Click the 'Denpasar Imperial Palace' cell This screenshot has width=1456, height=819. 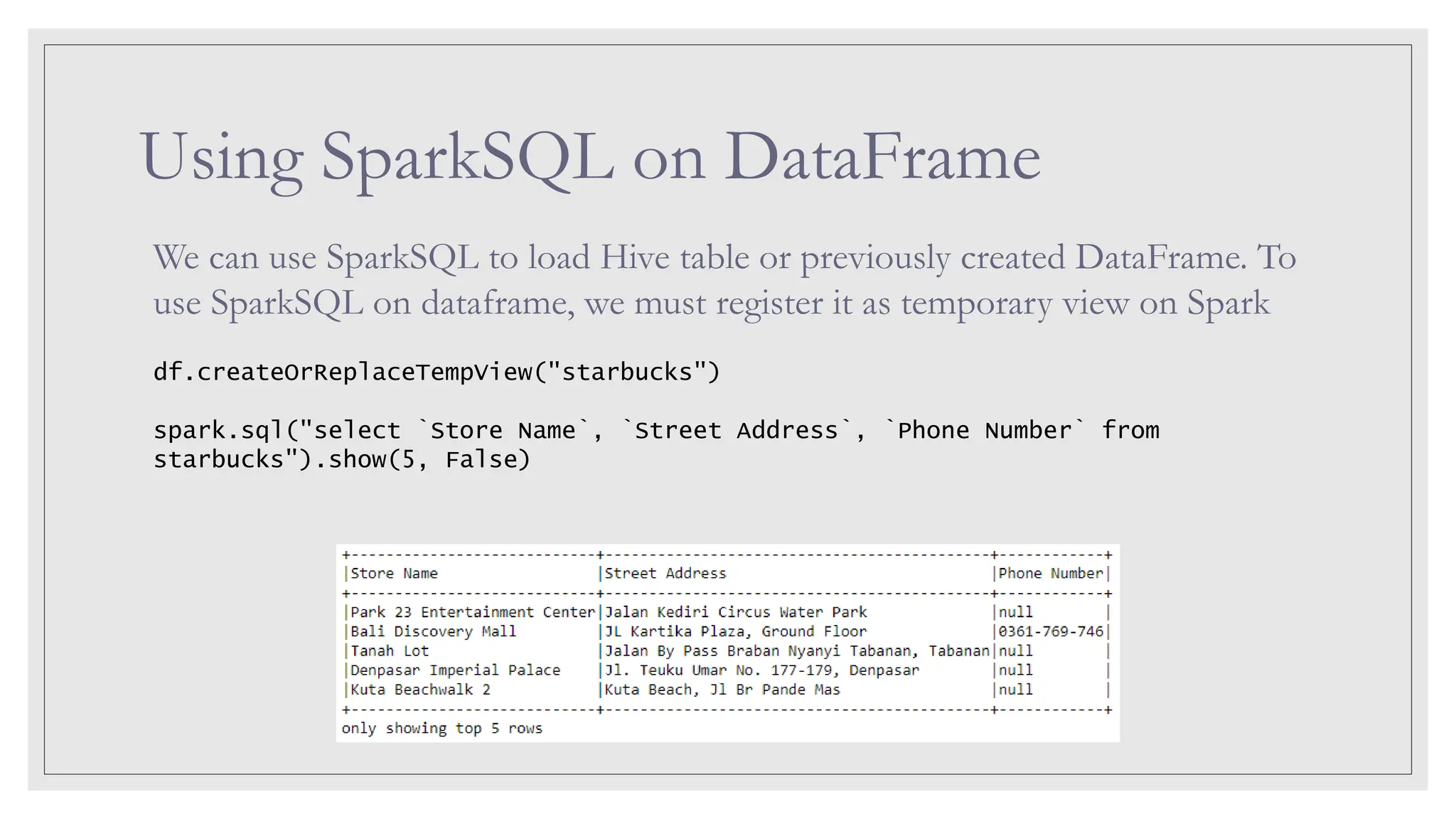click(455, 670)
